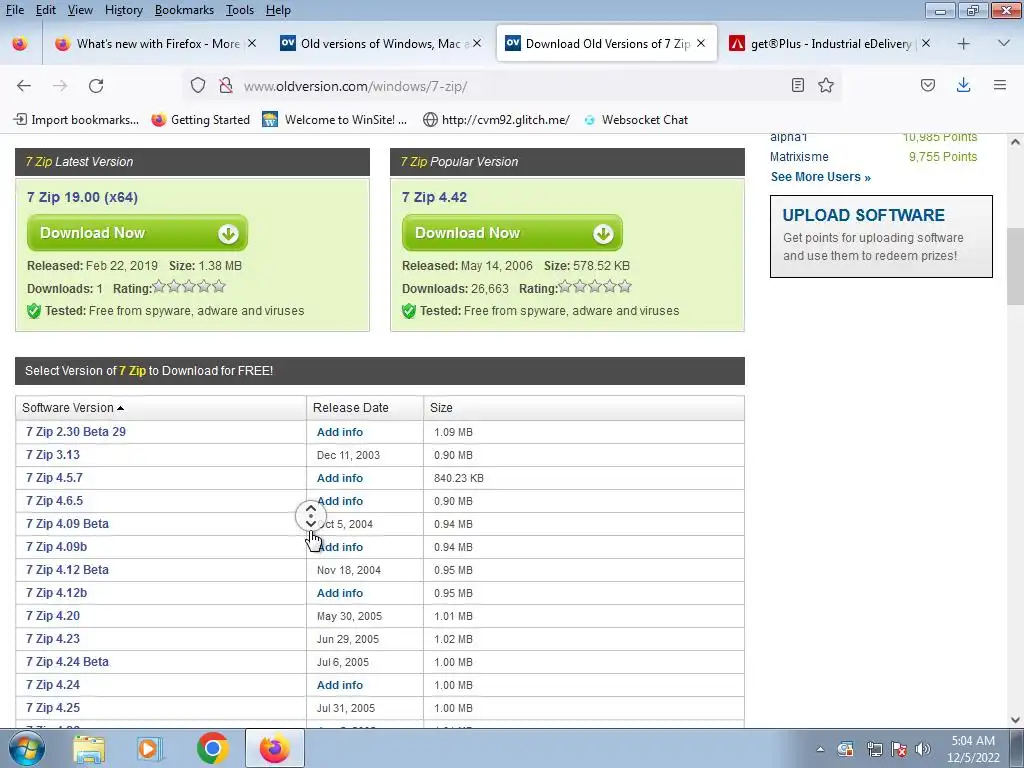Open the list all tabs dropdown
The width and height of the screenshot is (1024, 768).
pos(1004,44)
